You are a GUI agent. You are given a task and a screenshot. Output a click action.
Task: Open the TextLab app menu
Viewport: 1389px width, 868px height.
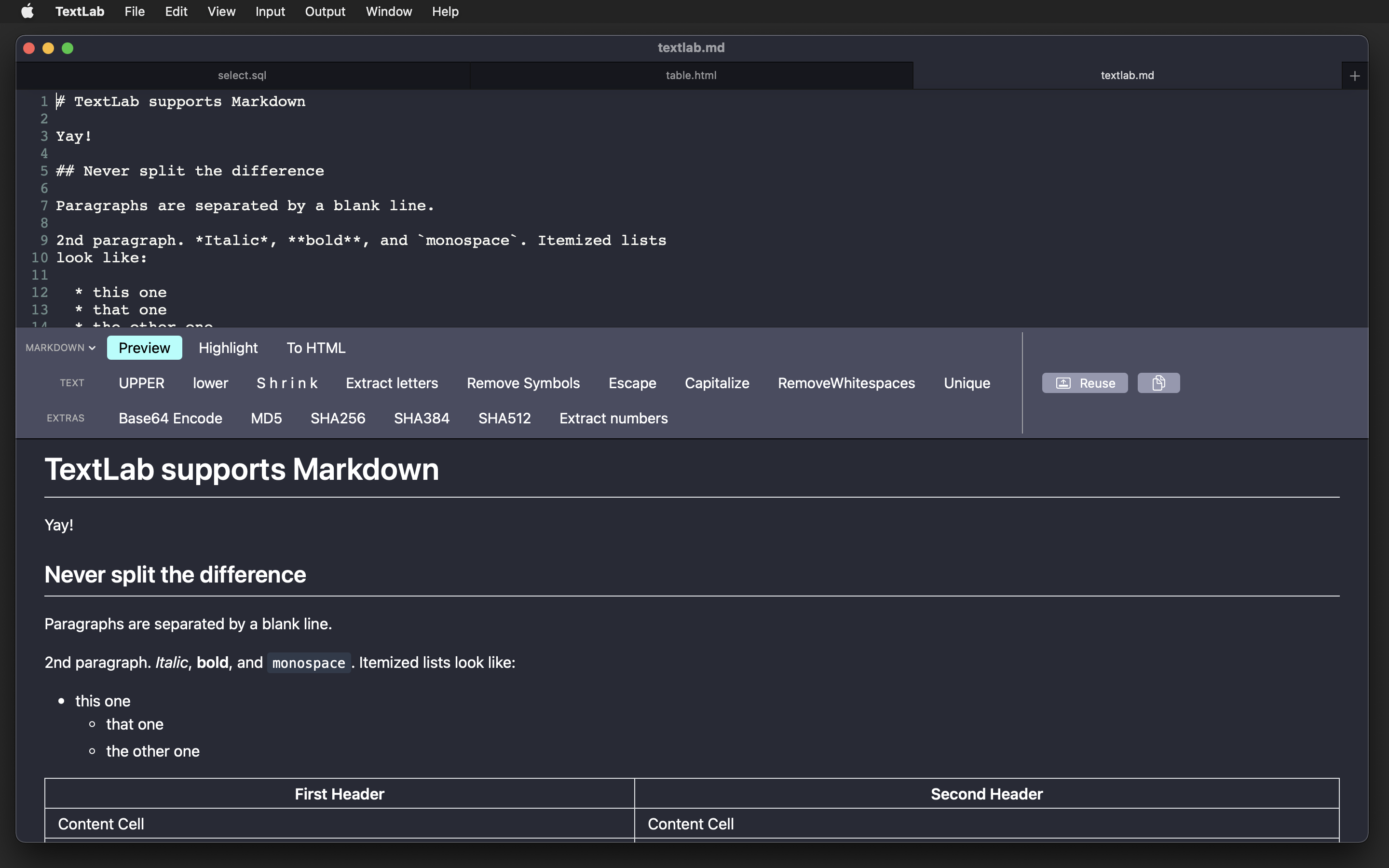coord(80,12)
